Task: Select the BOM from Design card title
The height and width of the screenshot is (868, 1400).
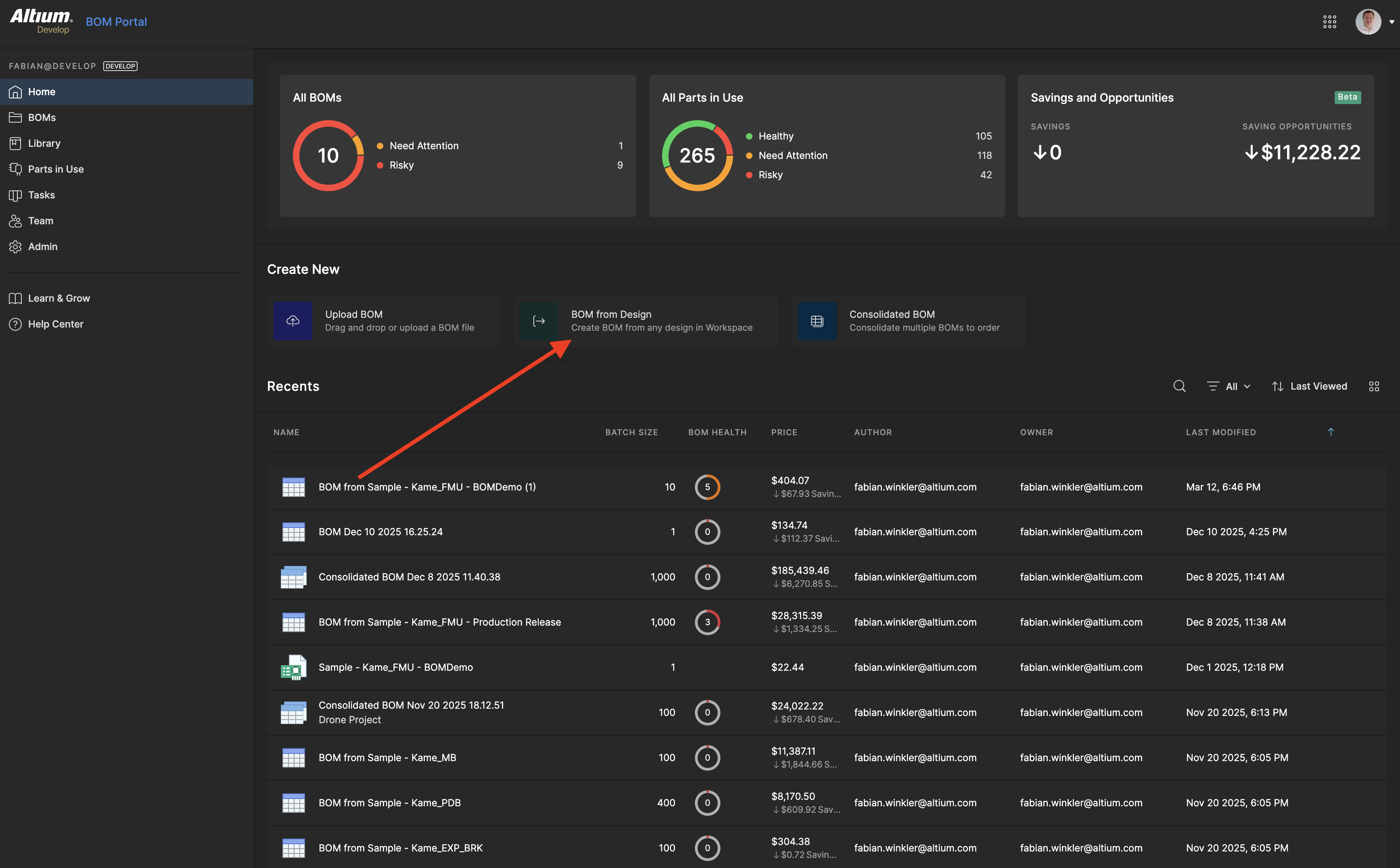Action: click(x=611, y=315)
